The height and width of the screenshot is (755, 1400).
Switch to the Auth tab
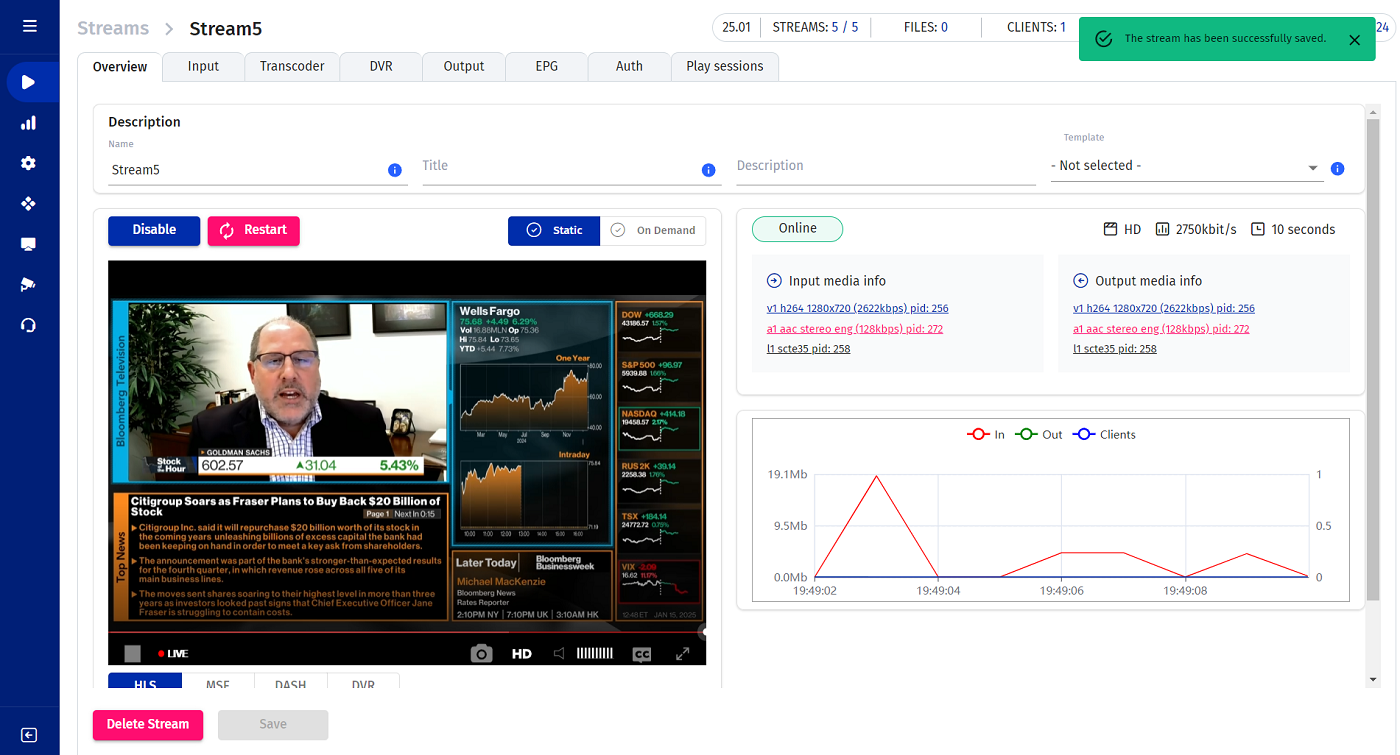[x=629, y=66]
